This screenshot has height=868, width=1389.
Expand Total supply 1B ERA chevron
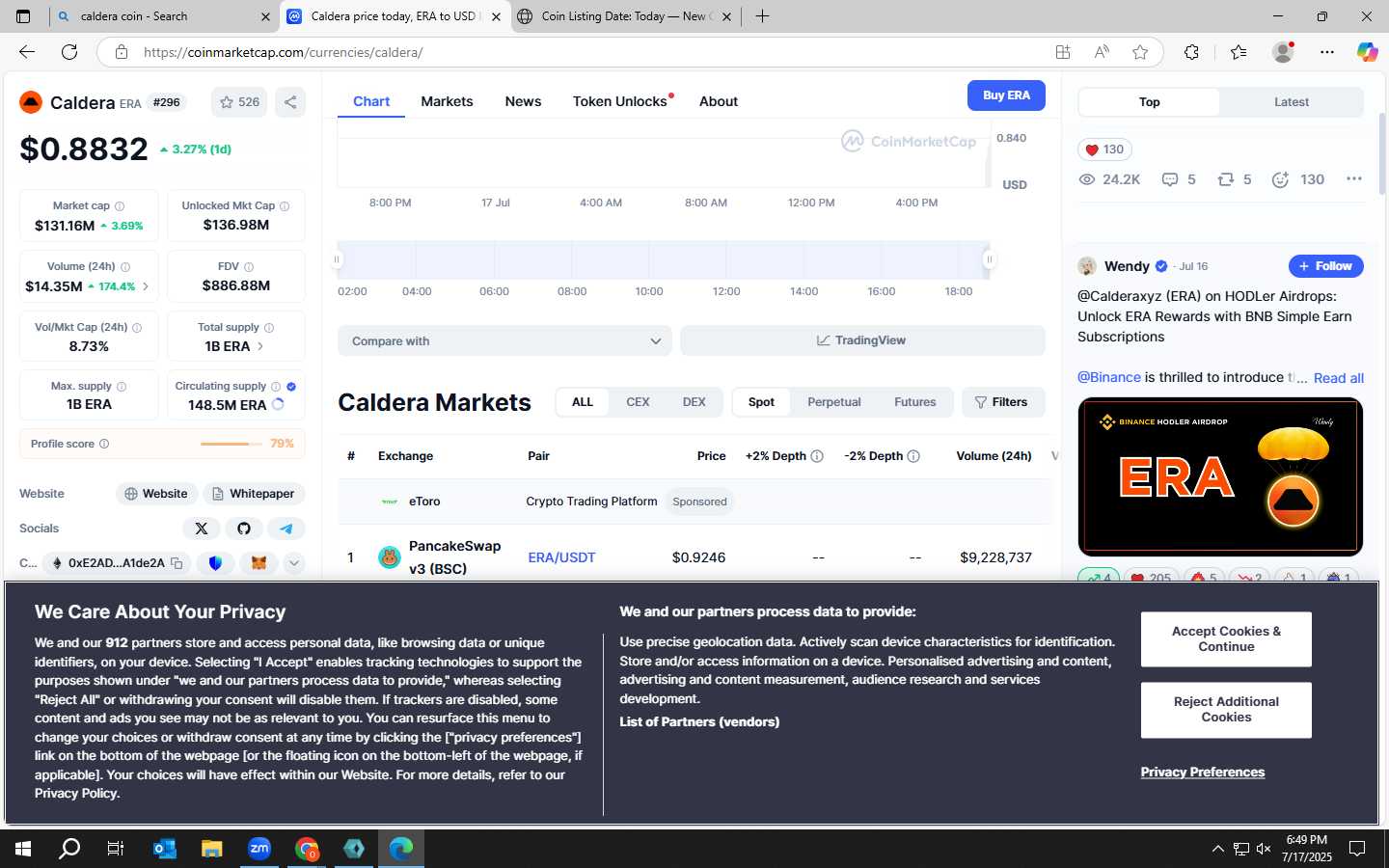click(260, 346)
